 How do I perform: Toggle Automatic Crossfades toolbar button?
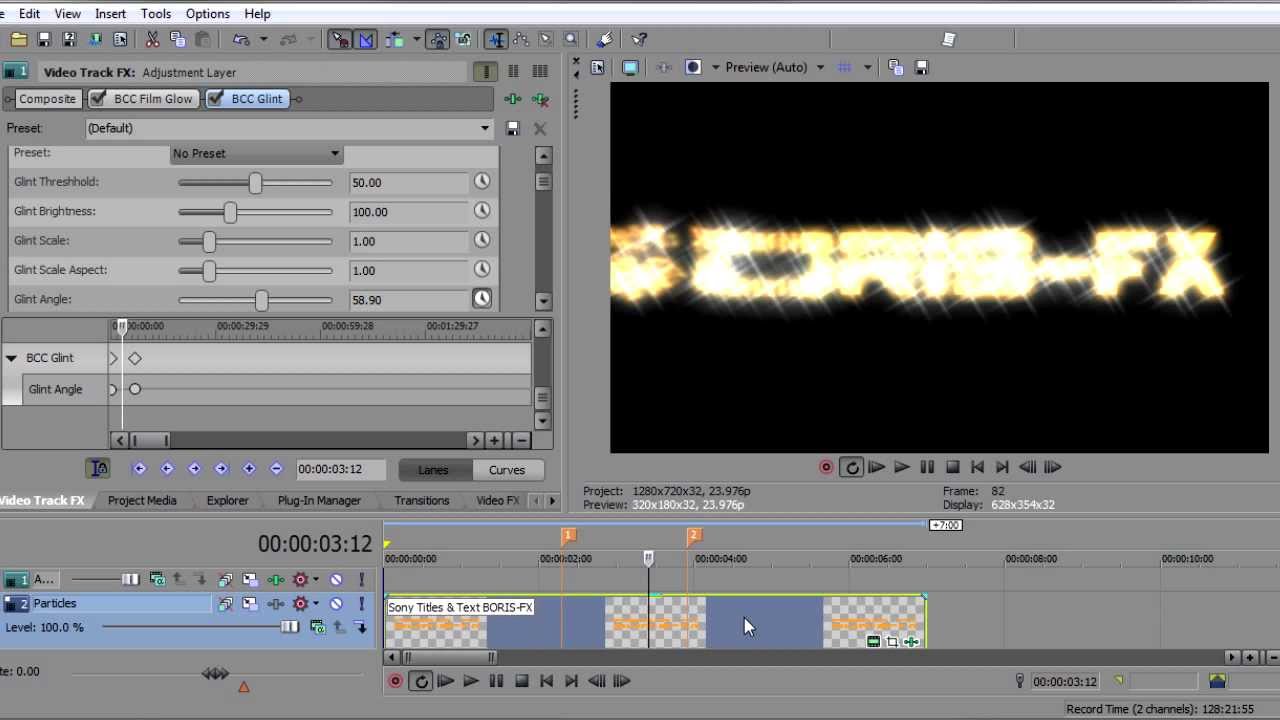coord(366,40)
